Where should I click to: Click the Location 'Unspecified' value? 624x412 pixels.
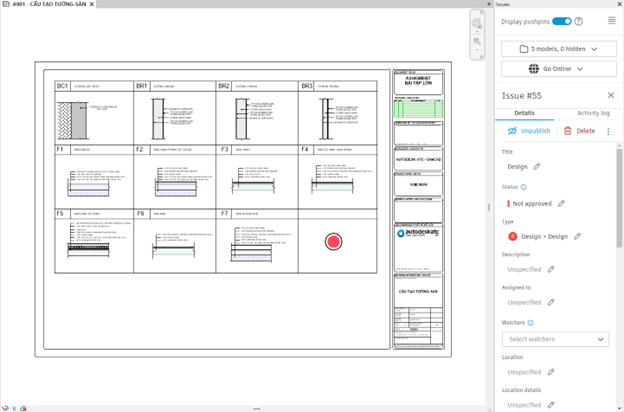click(524, 372)
